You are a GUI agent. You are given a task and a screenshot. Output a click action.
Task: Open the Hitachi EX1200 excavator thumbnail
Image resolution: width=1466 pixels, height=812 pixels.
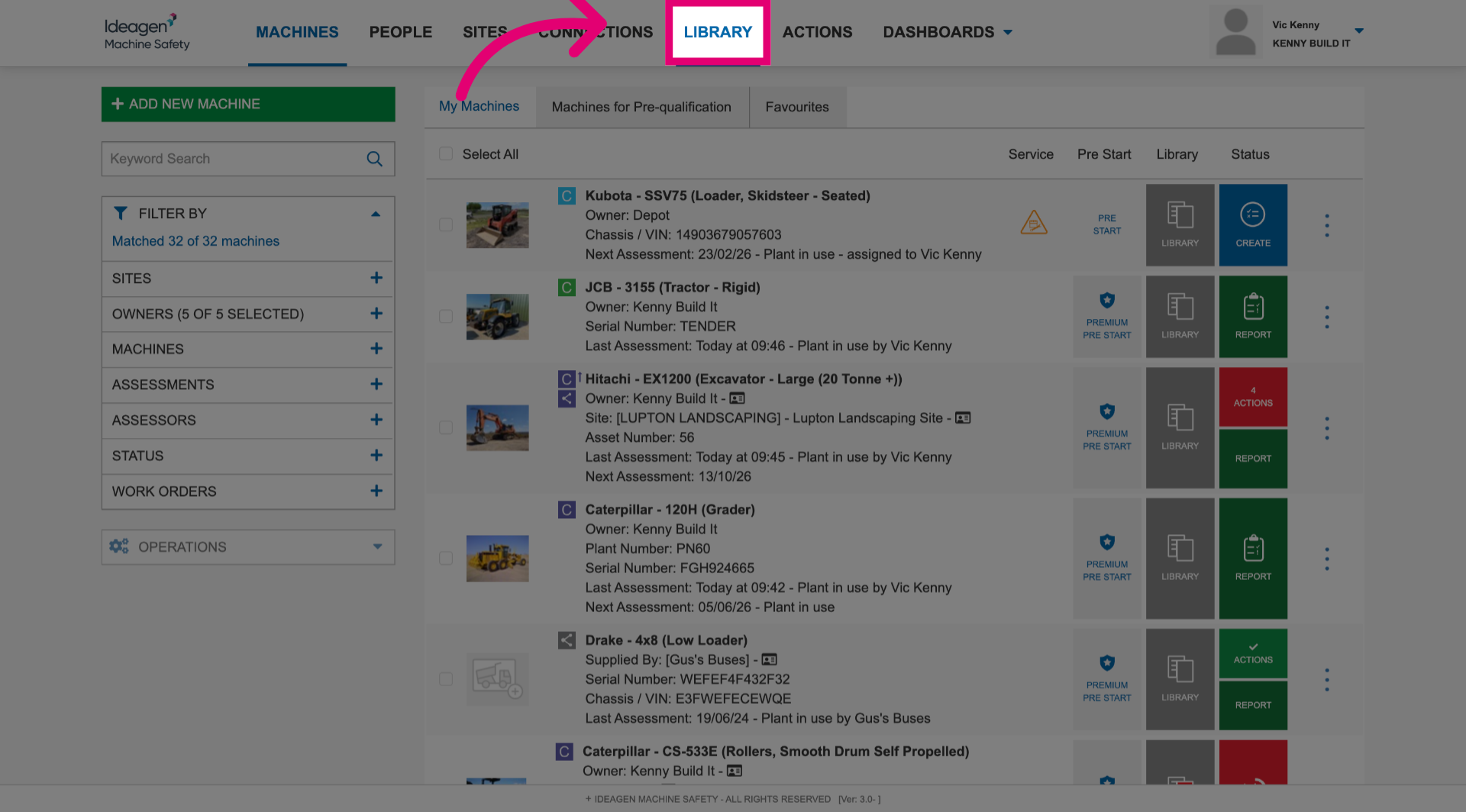pyautogui.click(x=498, y=427)
